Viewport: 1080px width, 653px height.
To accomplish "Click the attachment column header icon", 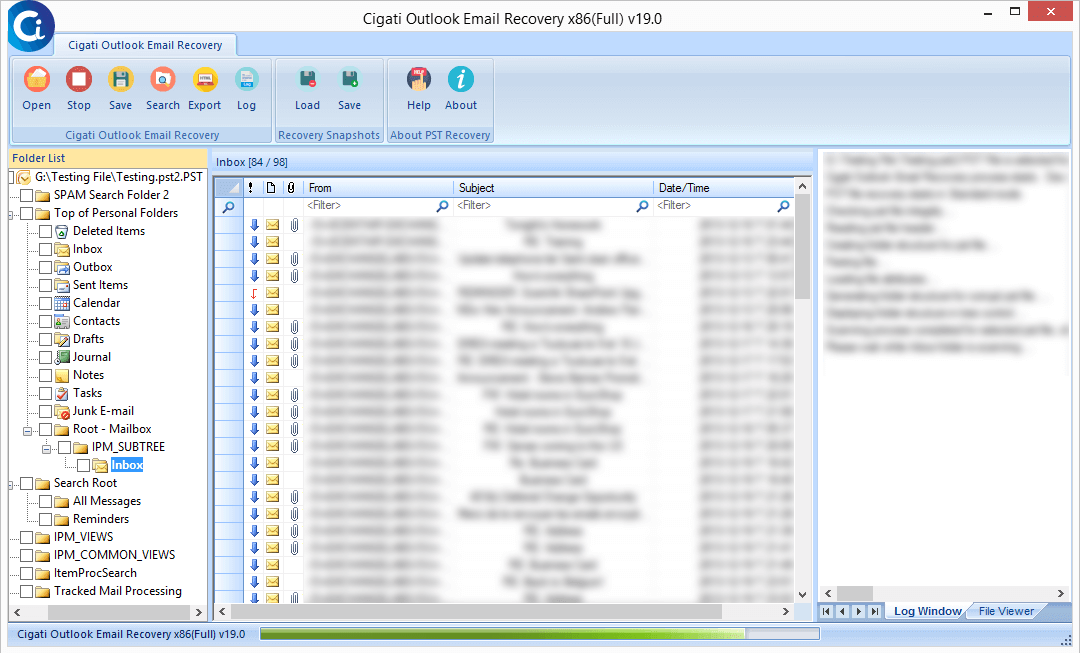I will click(291, 187).
